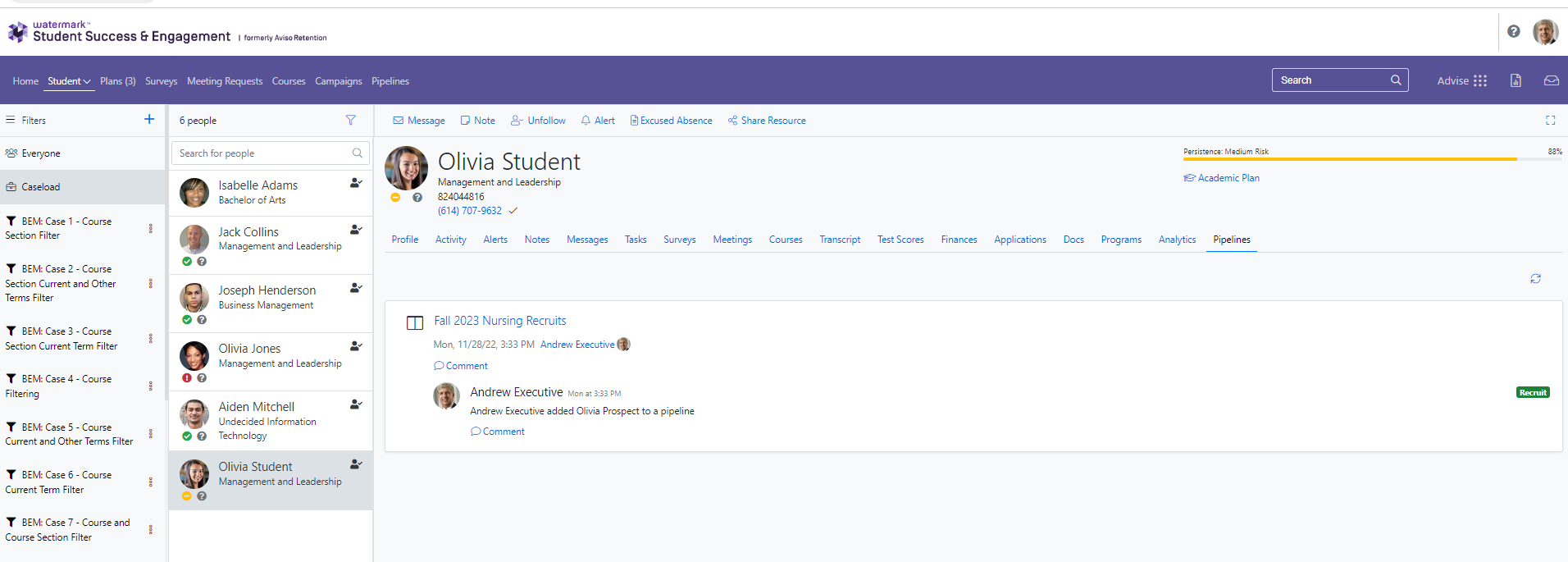Switch to the Finances tab
The width and height of the screenshot is (1568, 562).
pos(959,240)
